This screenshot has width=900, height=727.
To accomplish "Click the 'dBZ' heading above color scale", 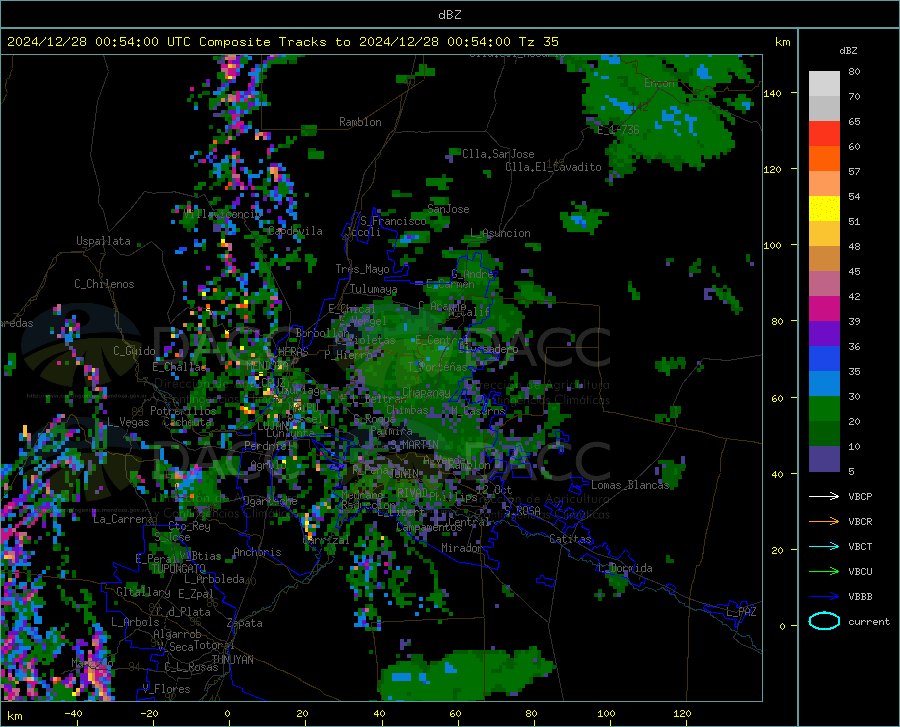I will [848, 50].
